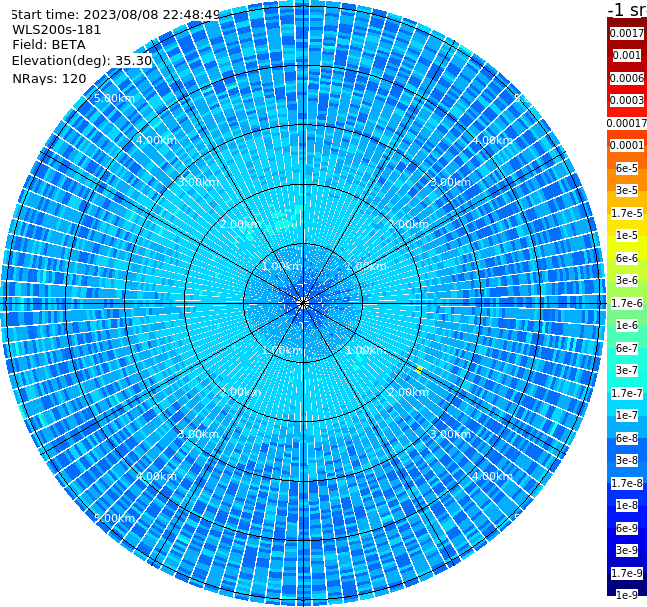This screenshot has width=647, height=607.
Task: Click the 3e-8 colorbar label
Action: pos(627,460)
